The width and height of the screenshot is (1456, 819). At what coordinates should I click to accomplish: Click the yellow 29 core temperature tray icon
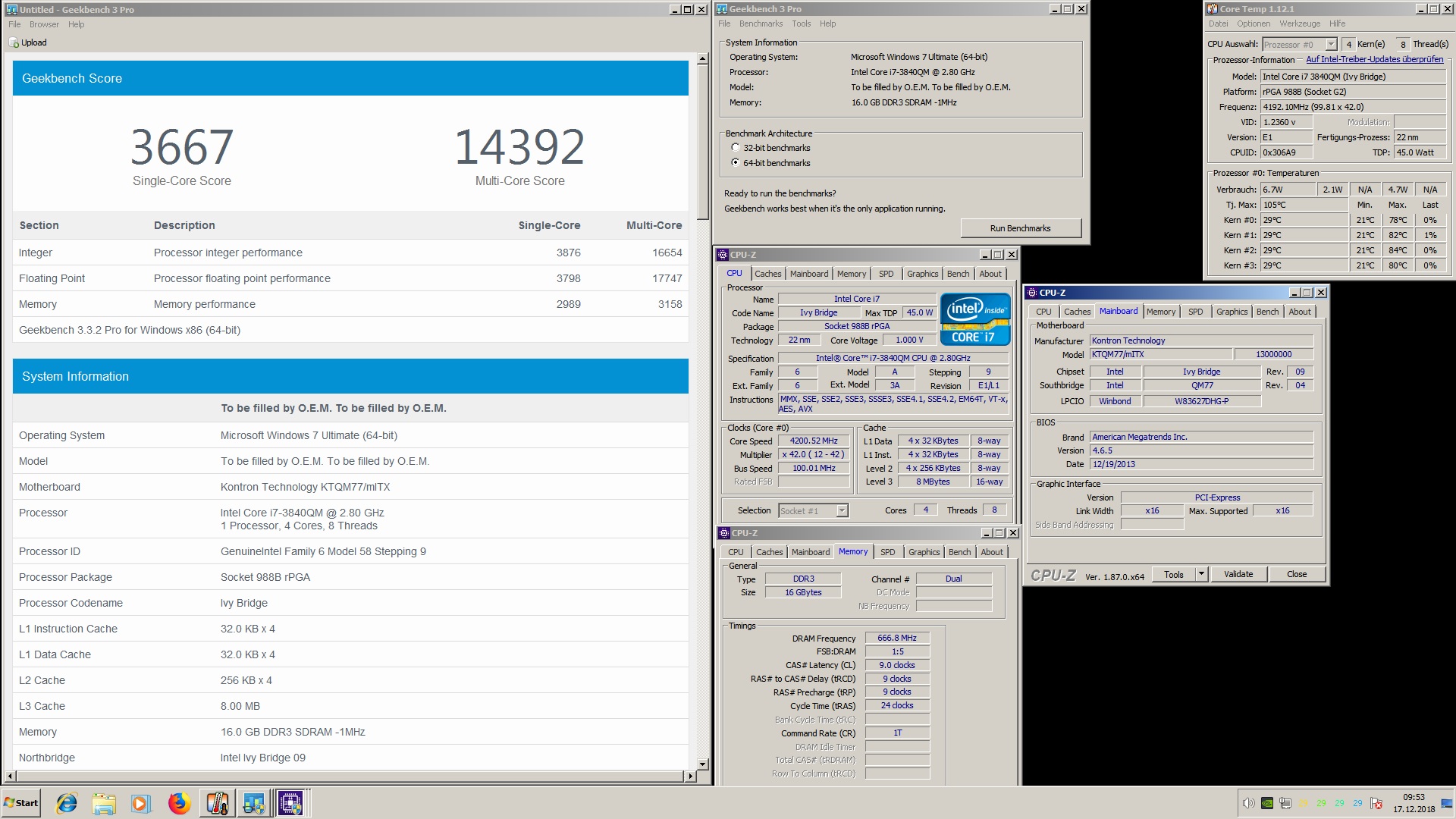point(1304,803)
